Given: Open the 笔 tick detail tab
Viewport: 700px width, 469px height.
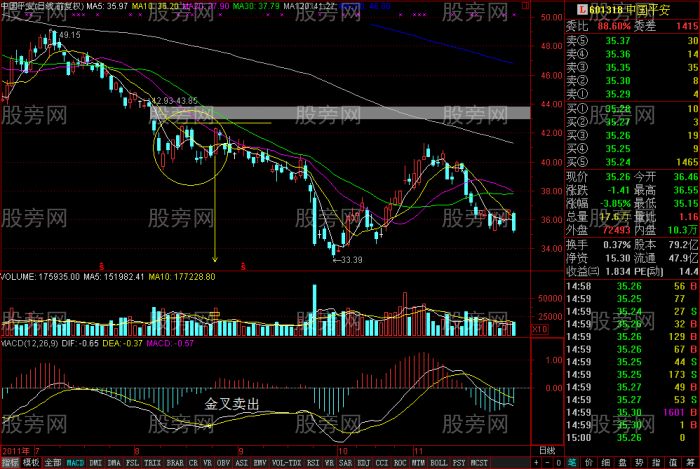Looking at the screenshot, I should [572, 463].
